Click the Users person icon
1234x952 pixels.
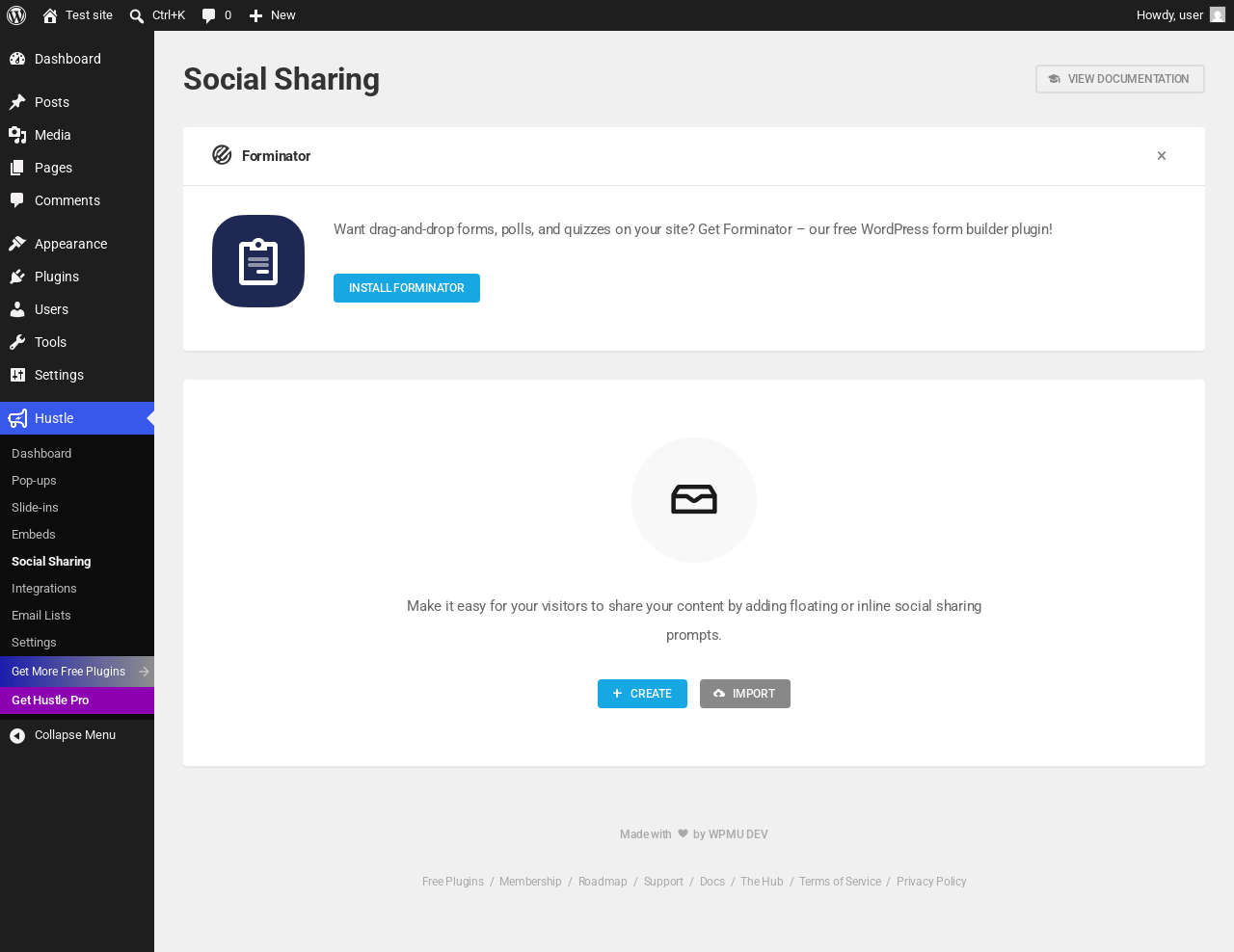pyautogui.click(x=17, y=309)
